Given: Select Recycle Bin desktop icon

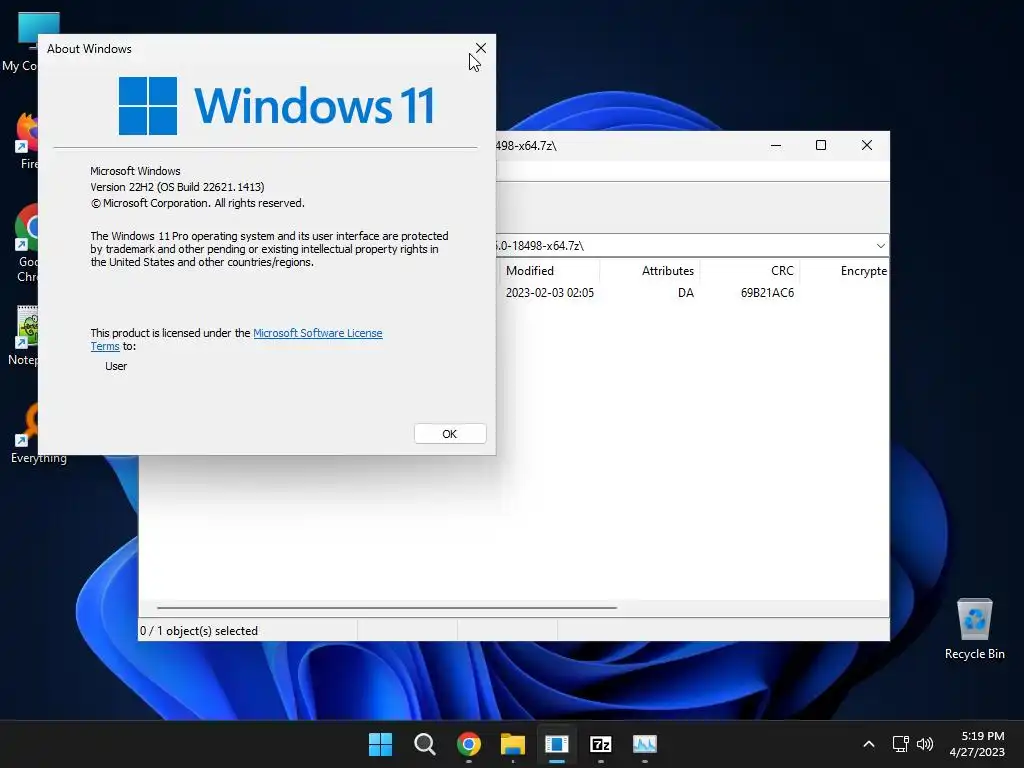Looking at the screenshot, I should pos(974,629).
